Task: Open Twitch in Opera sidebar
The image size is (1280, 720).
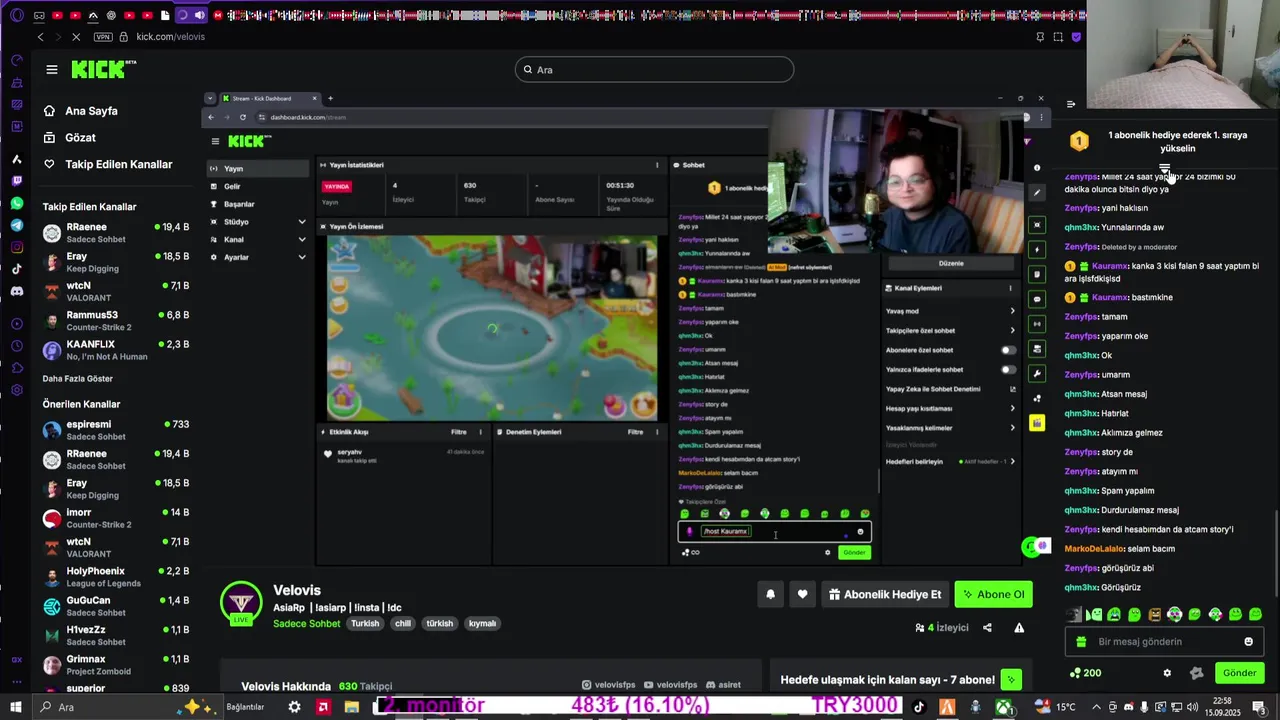Action: (17, 181)
